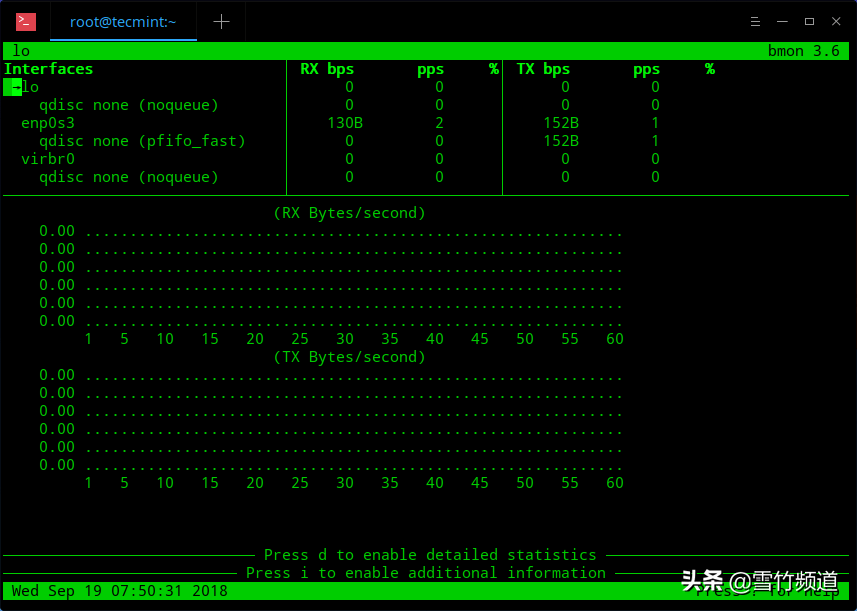Click the RX bps column header

coord(327,69)
